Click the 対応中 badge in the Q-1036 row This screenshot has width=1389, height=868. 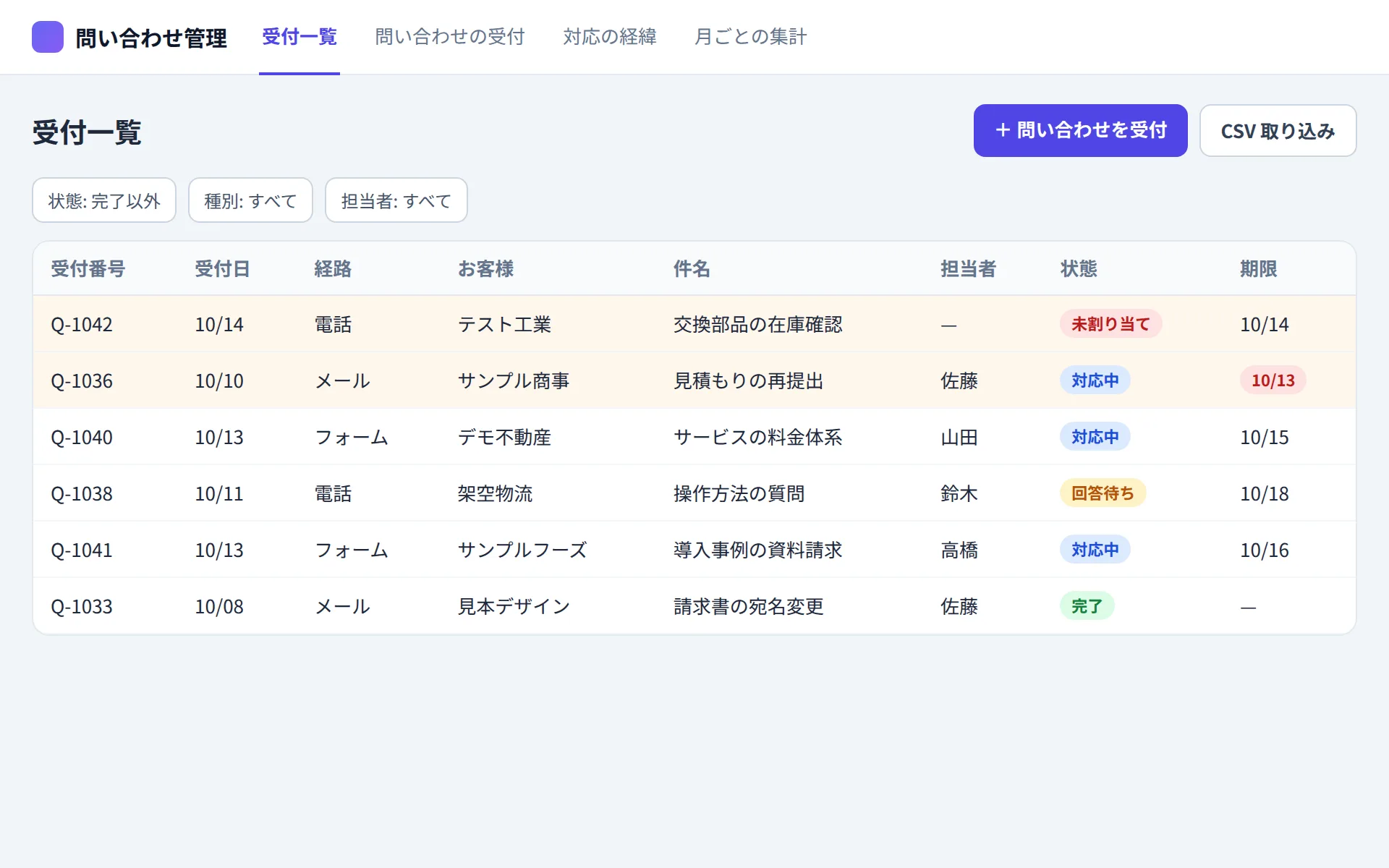1095,380
